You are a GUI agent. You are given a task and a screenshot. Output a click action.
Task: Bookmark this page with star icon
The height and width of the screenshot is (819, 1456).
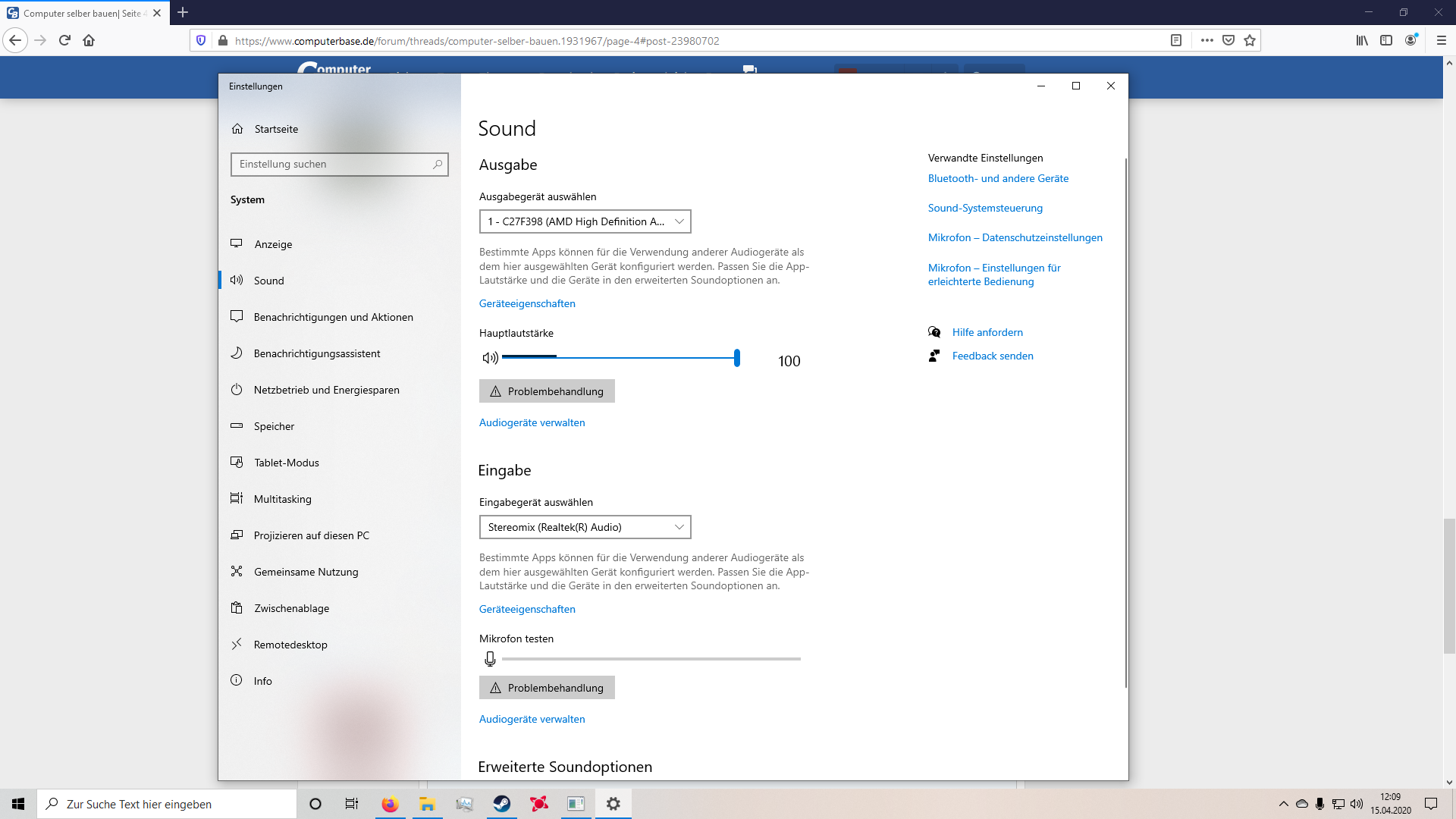click(1250, 40)
